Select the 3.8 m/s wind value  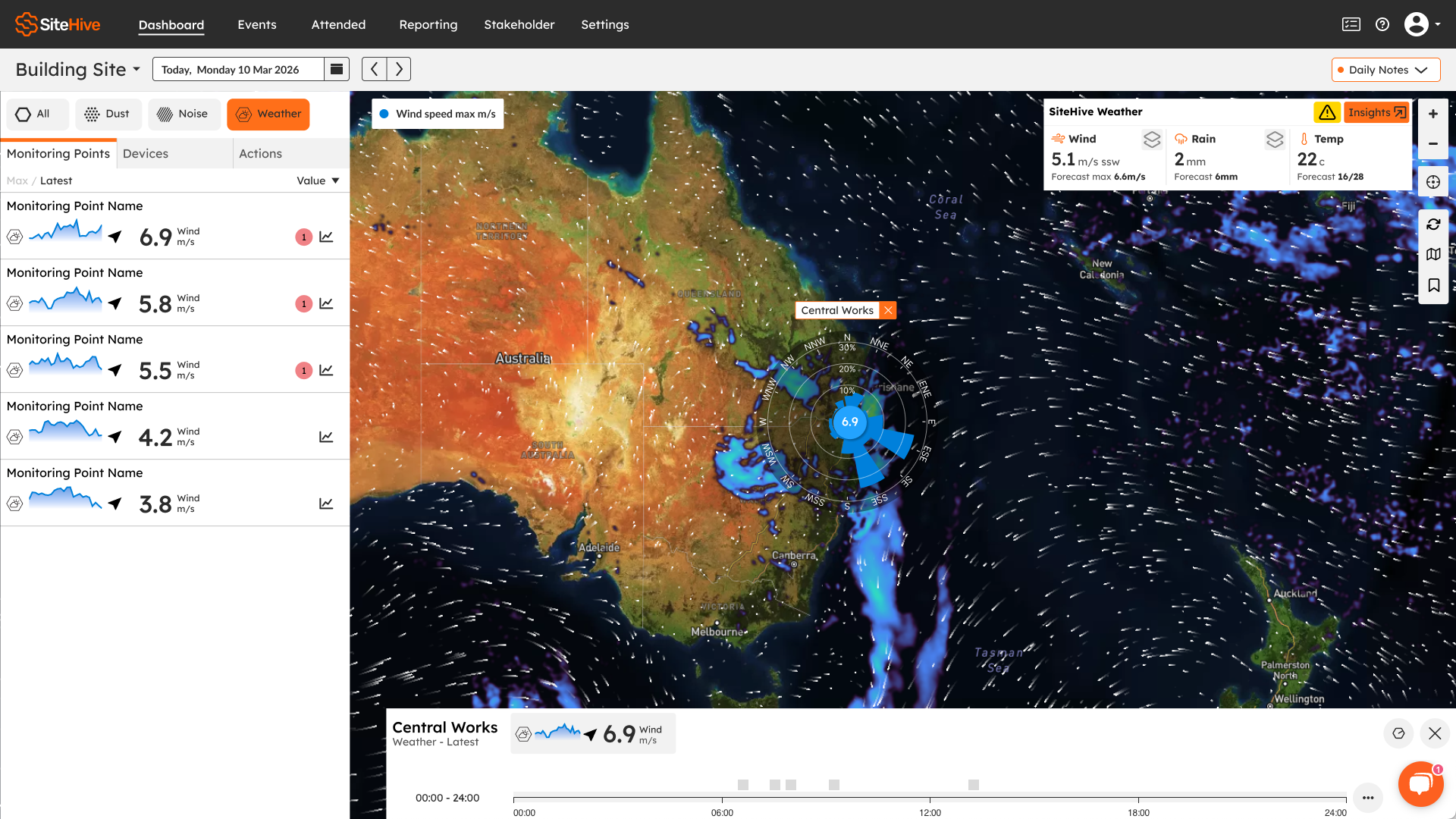click(x=155, y=504)
